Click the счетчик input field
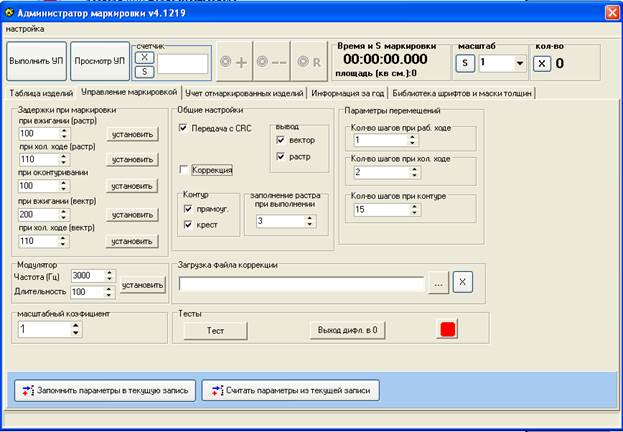 (x=182, y=64)
